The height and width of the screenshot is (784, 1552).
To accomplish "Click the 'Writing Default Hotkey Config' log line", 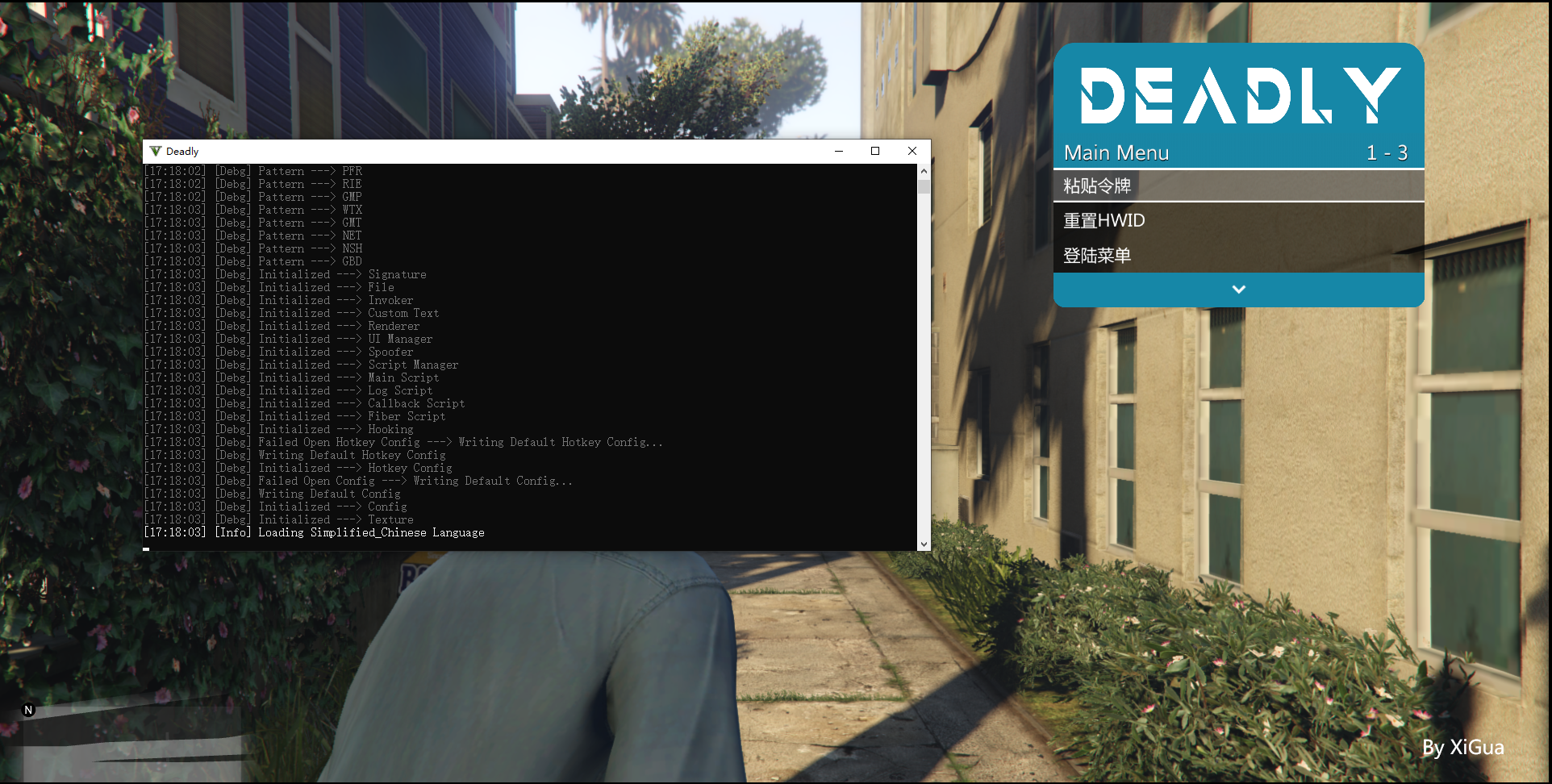I will 295,455.
